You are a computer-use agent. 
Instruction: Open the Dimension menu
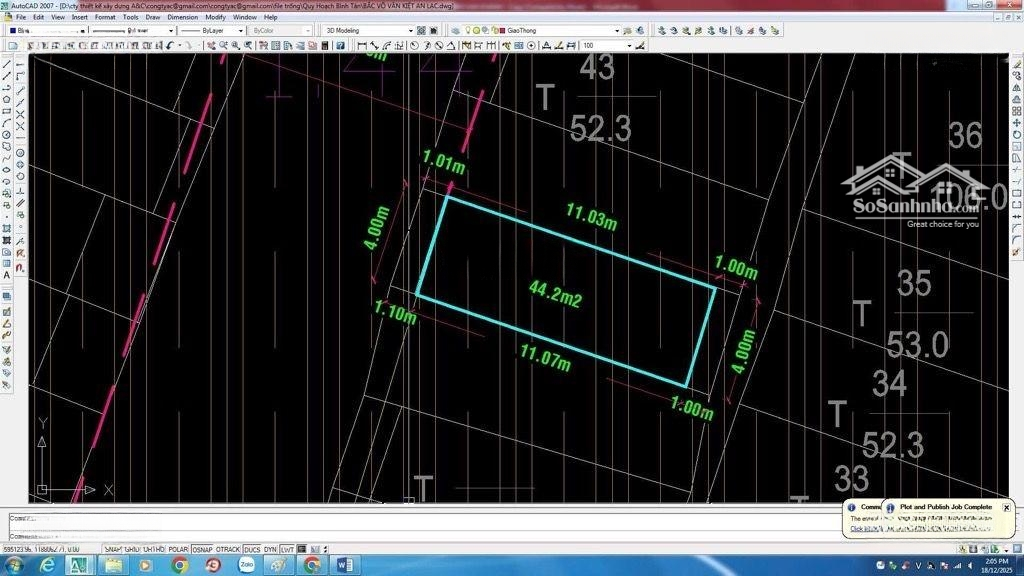coord(182,17)
